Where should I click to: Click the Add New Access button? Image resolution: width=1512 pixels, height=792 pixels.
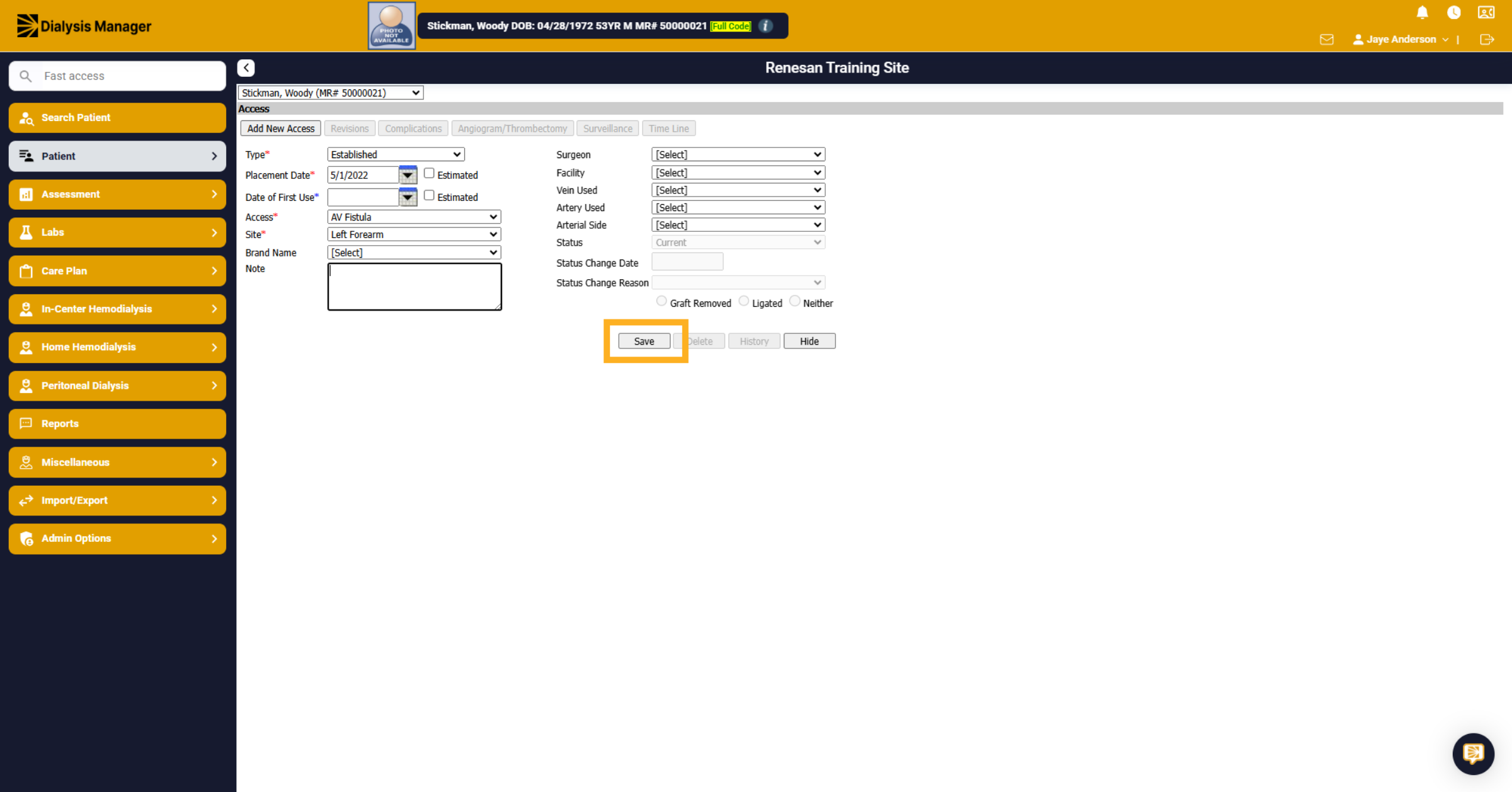click(x=280, y=129)
